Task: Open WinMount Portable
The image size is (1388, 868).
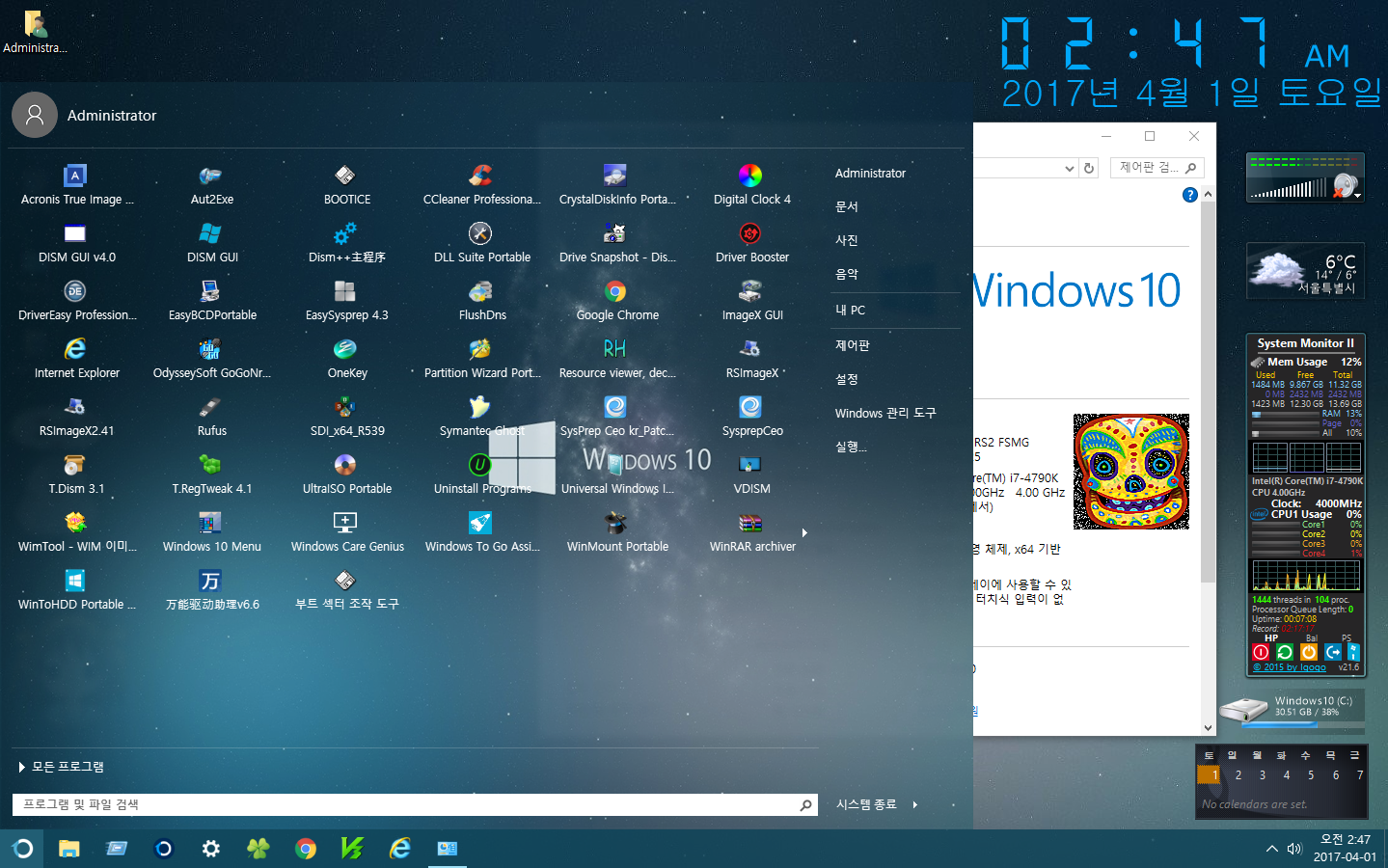Action: [x=615, y=523]
